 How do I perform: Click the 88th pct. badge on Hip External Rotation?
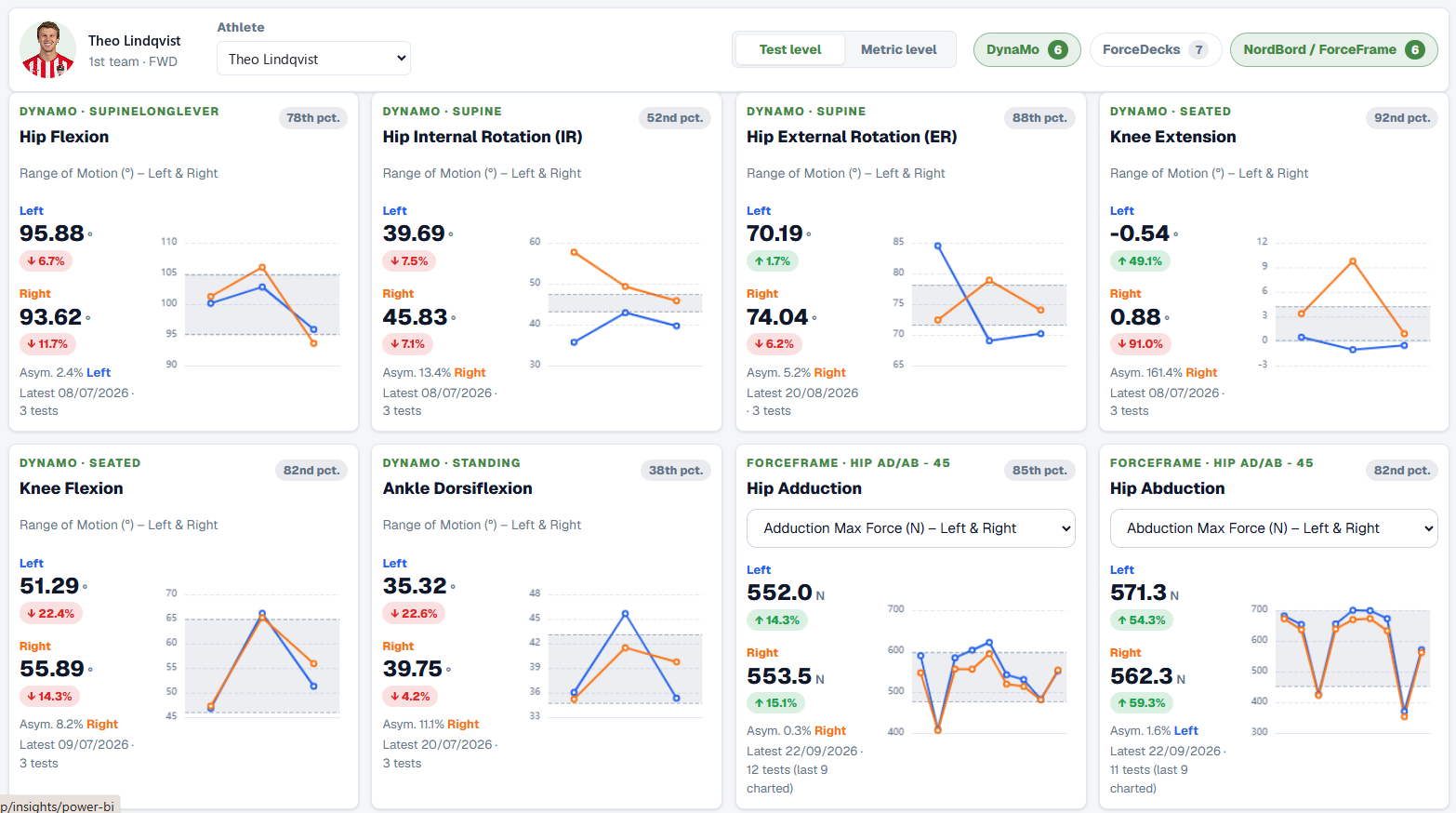pos(1039,118)
